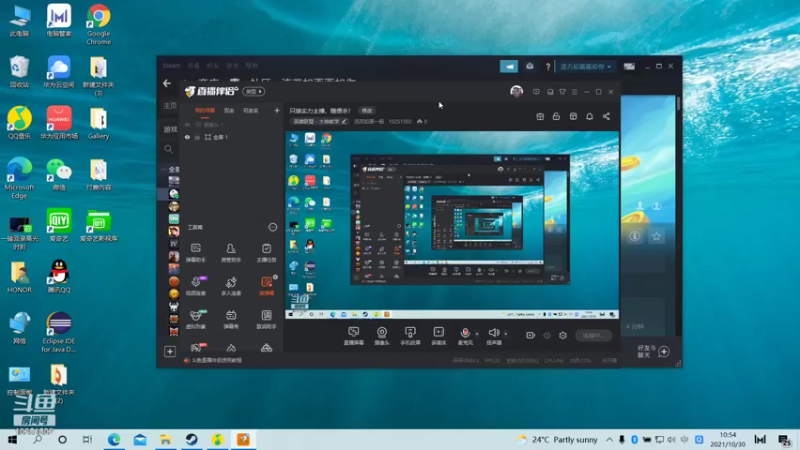Toggle preview eye icon beside settings gear
The height and width of the screenshot is (450, 800).
click(x=547, y=335)
